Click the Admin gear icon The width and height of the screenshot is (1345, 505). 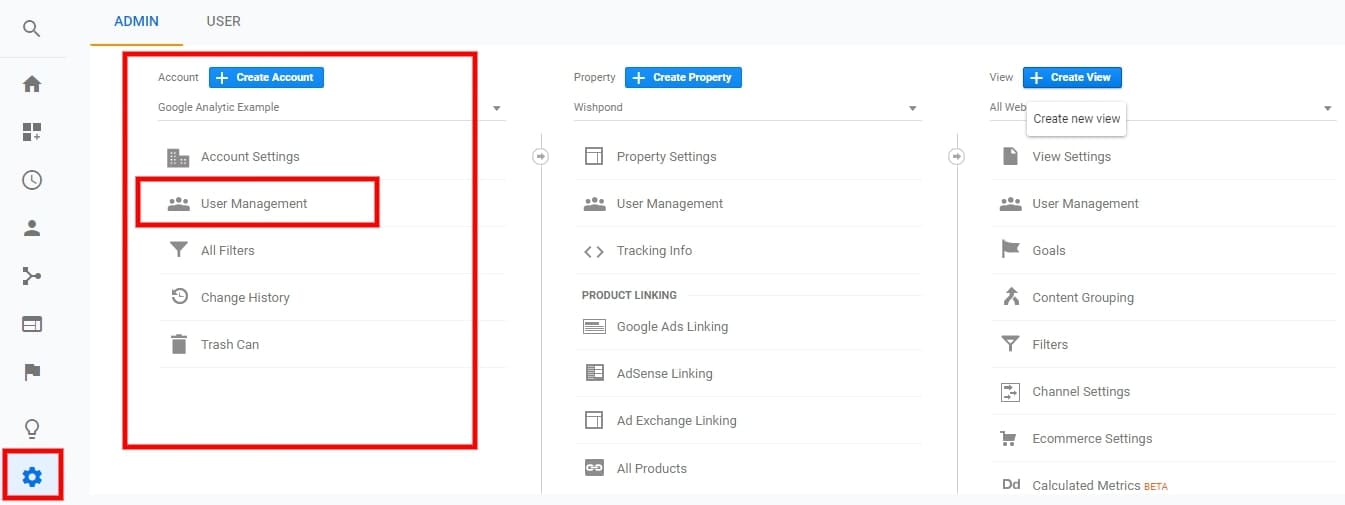[x=32, y=477]
